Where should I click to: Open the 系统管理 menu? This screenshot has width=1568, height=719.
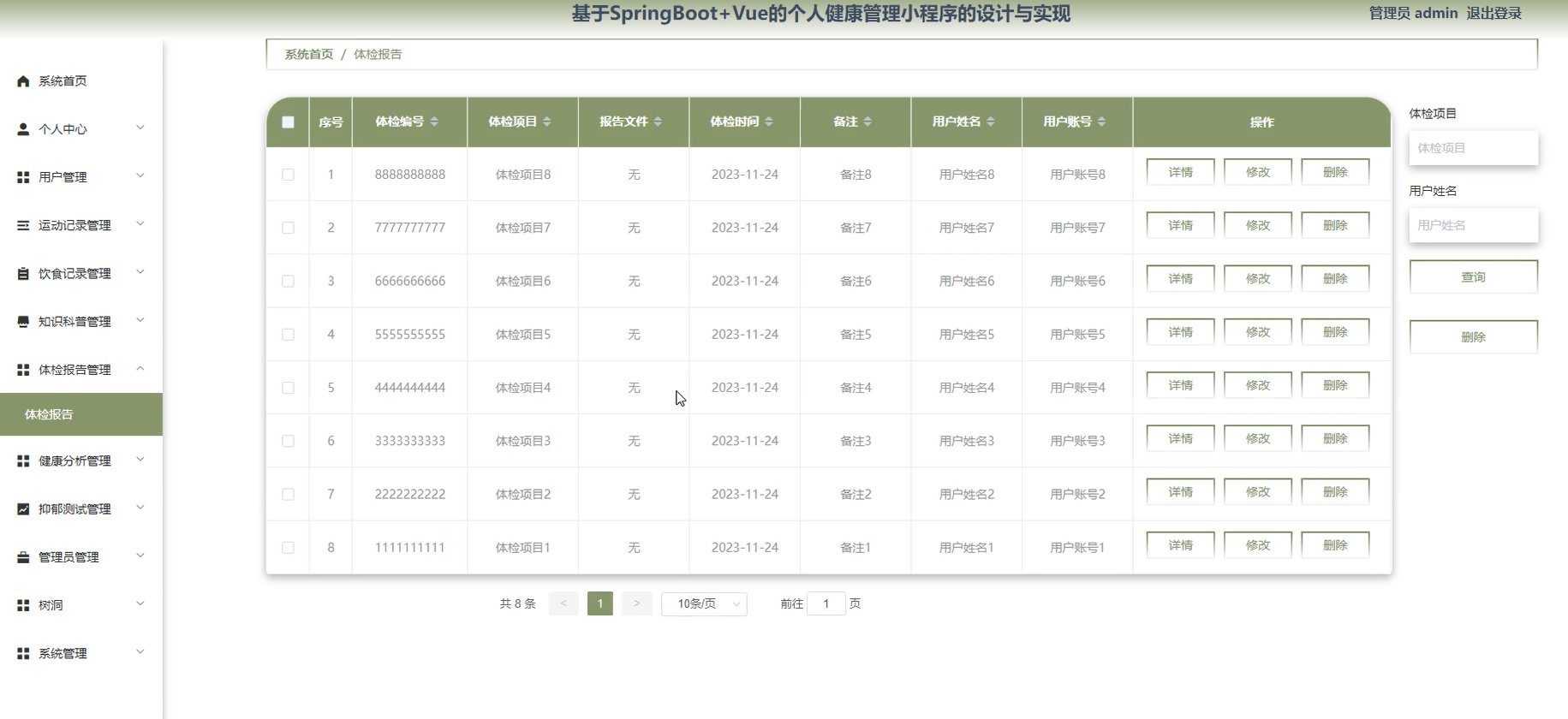coord(81,653)
